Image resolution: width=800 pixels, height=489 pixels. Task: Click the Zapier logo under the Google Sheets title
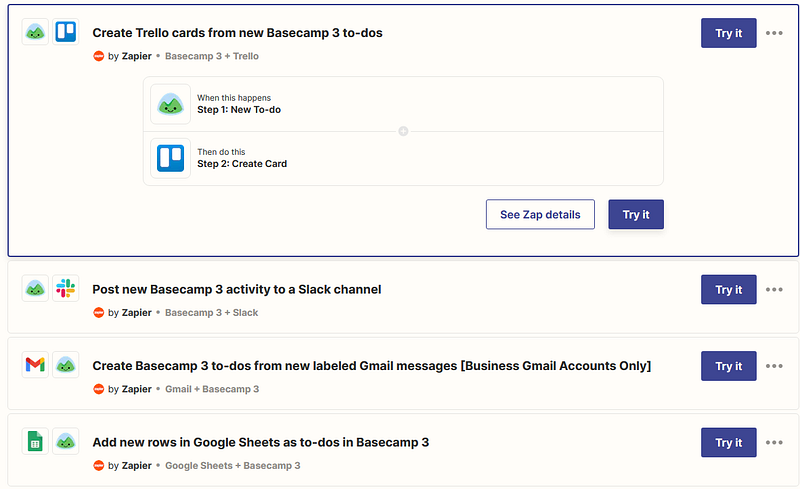(98, 466)
